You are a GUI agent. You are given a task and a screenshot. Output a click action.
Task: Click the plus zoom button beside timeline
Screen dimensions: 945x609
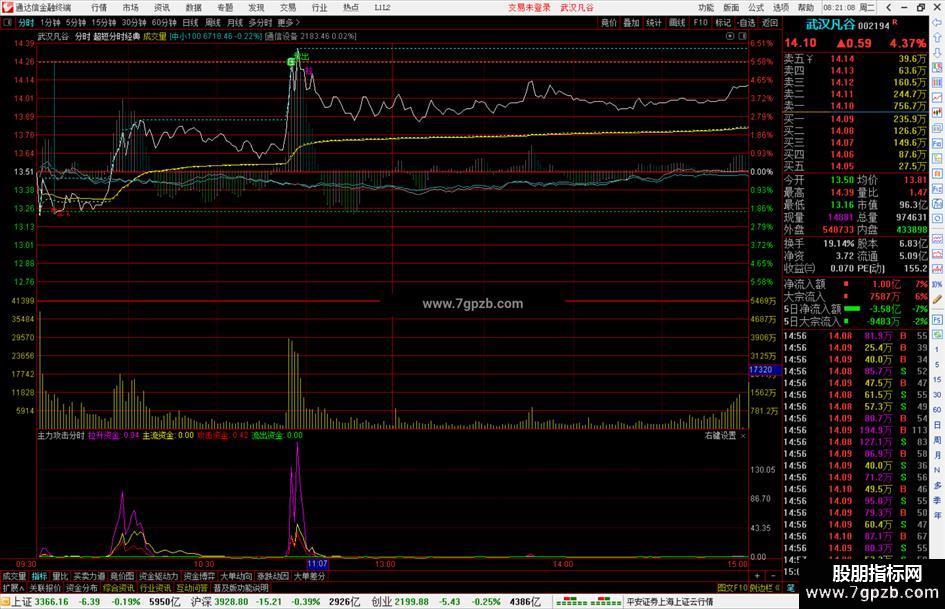coord(758,576)
